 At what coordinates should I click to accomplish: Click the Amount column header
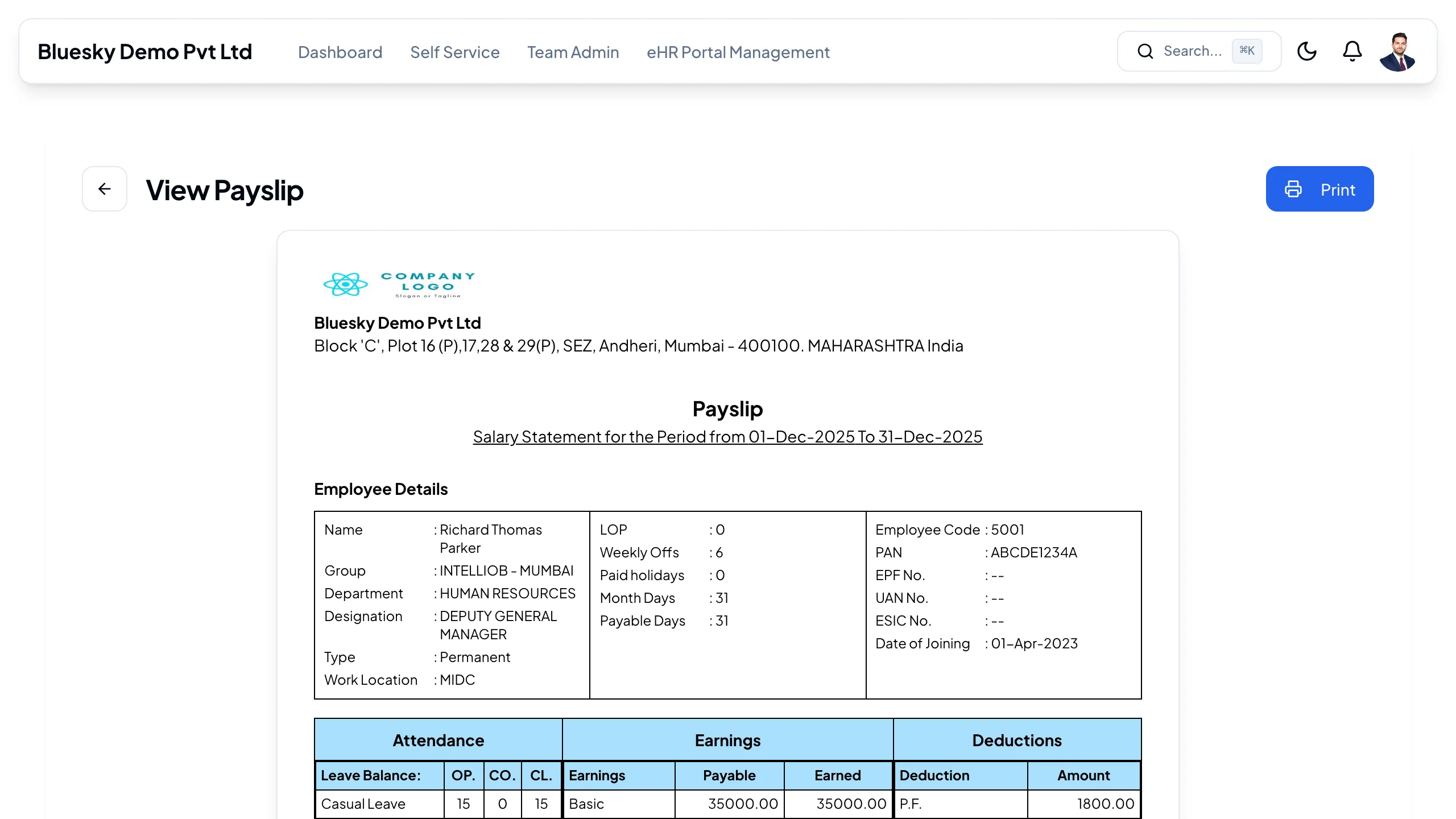pos(1083,775)
